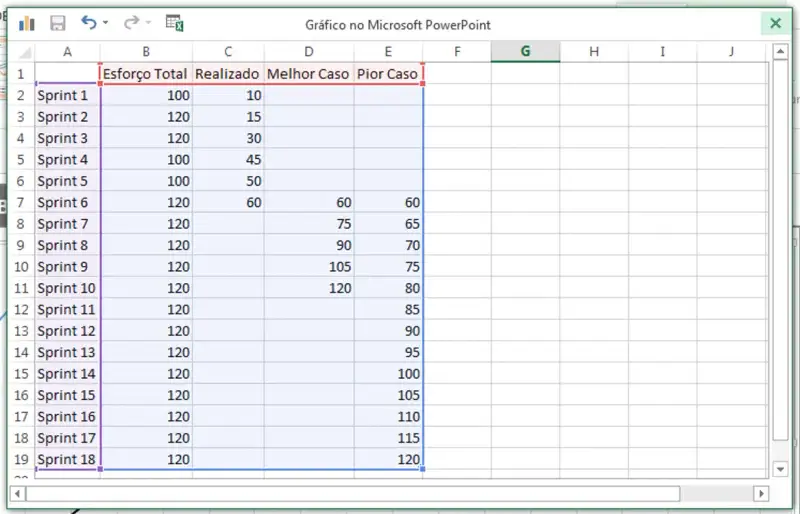
Task: Click the Redo arrow icon
Action: point(132,22)
